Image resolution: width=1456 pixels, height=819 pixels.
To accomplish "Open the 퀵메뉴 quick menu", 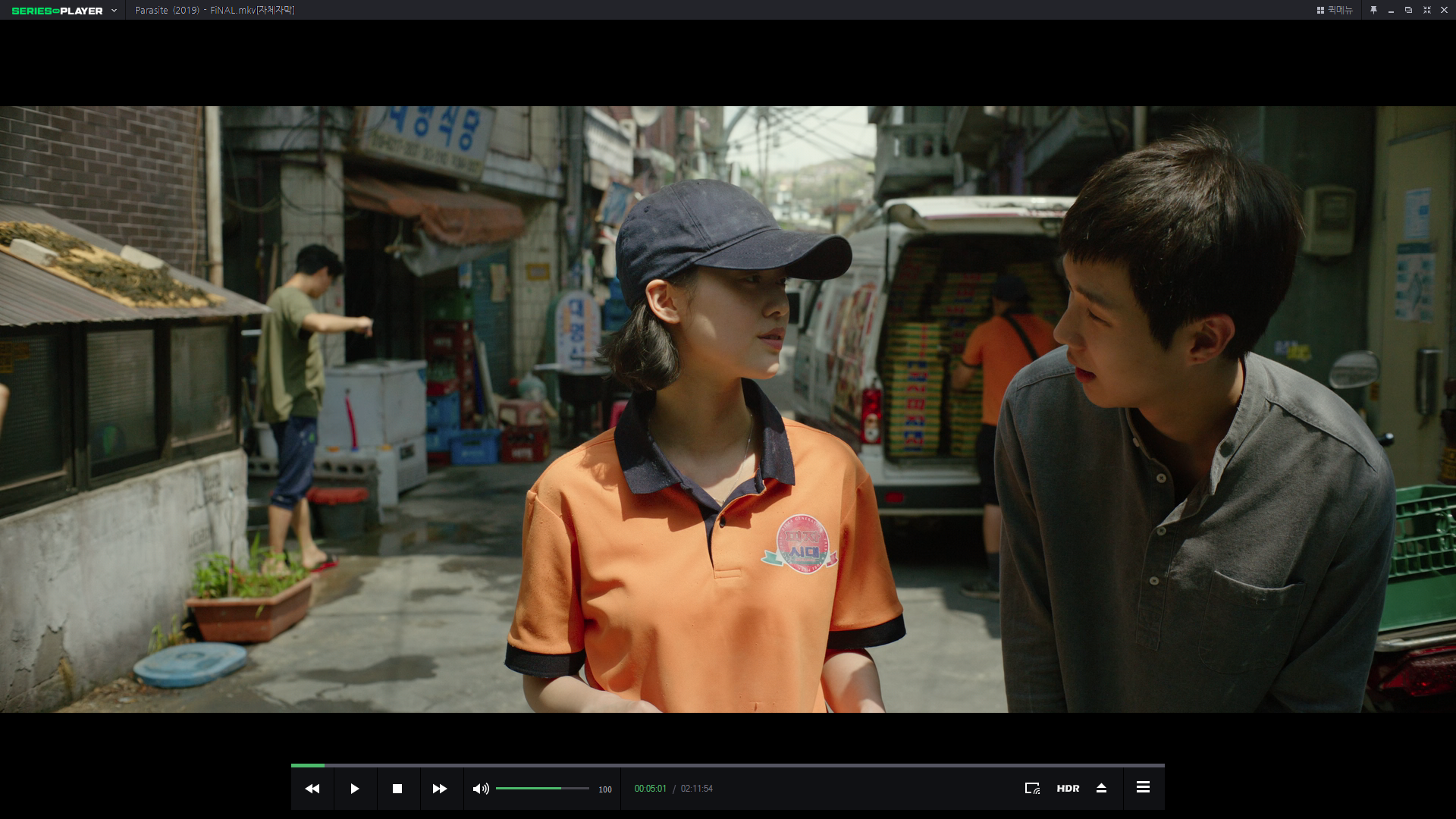I will pos(1335,10).
